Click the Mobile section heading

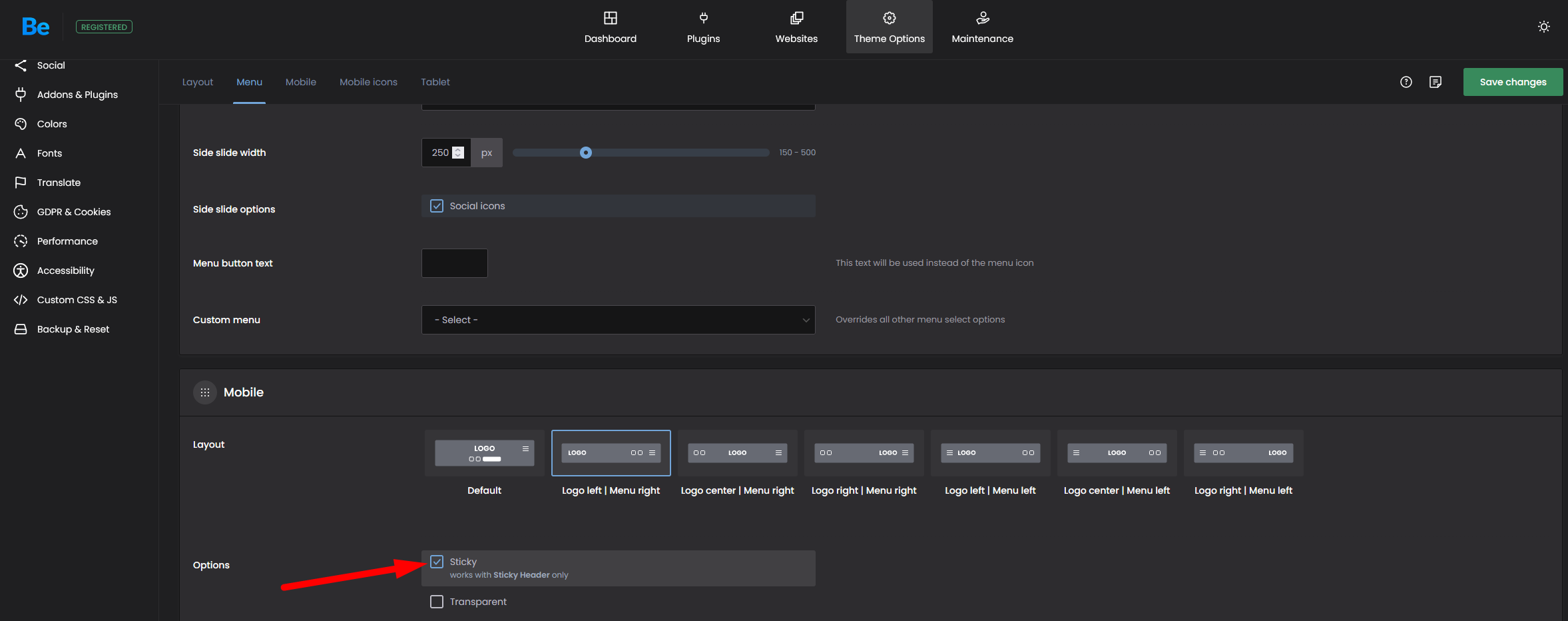coord(244,392)
